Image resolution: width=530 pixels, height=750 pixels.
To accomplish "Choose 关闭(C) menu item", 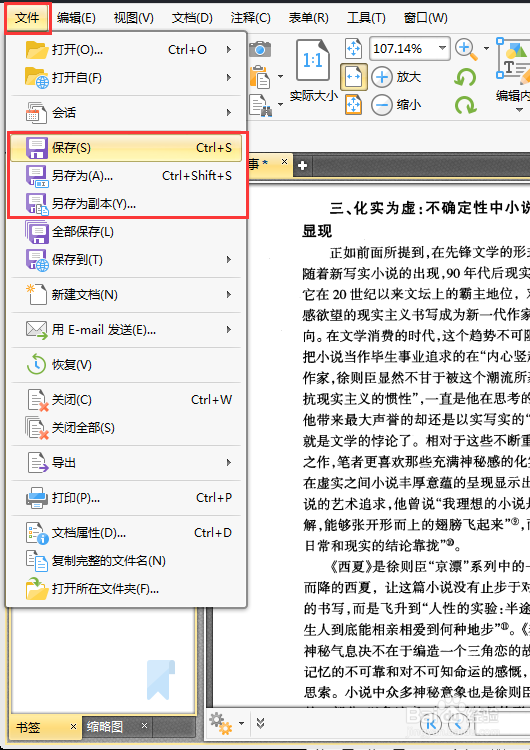I will point(126,400).
